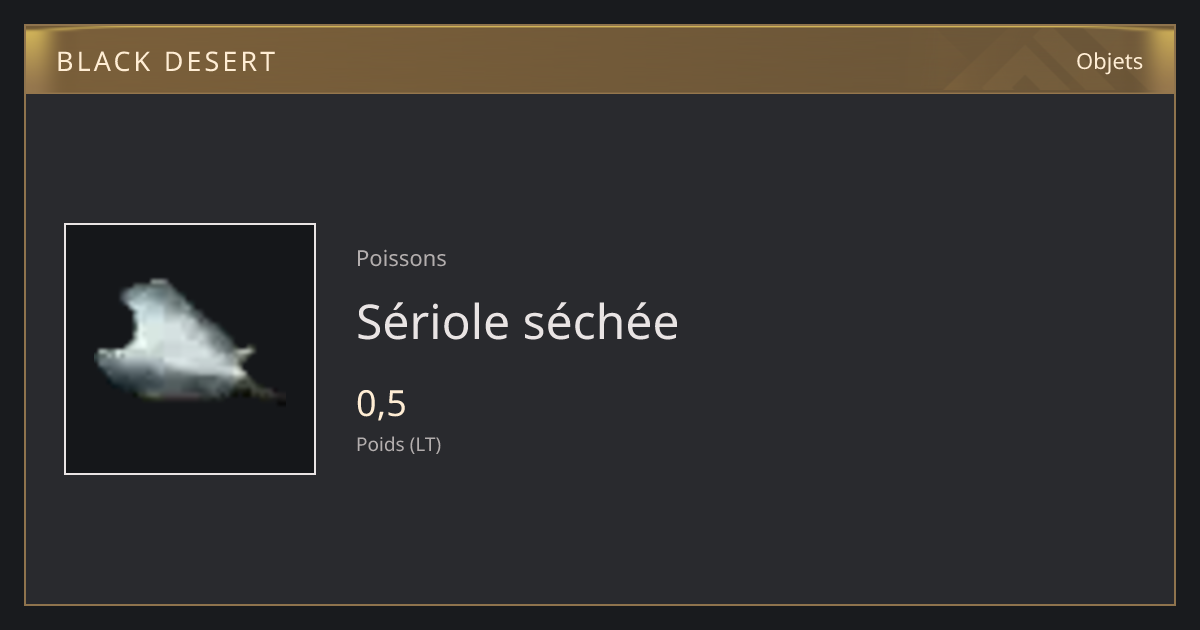Select the Poissons category label
The width and height of the screenshot is (1200, 630).
click(x=401, y=258)
